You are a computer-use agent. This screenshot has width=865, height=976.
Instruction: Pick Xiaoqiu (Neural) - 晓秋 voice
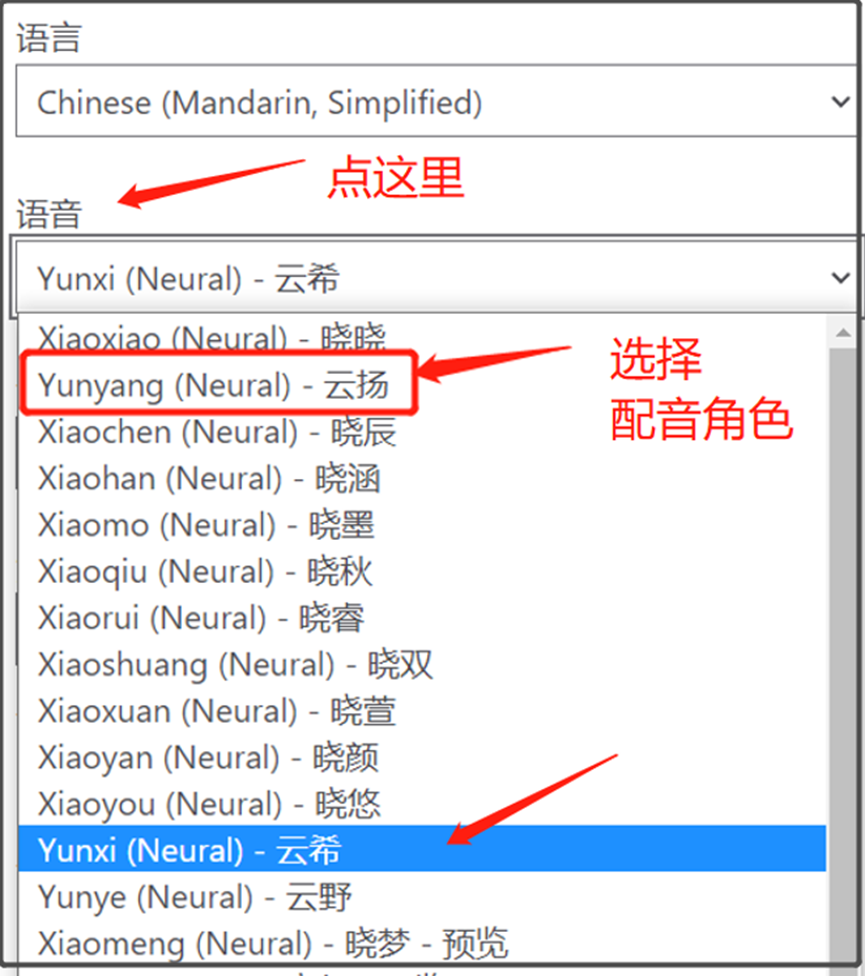422,571
